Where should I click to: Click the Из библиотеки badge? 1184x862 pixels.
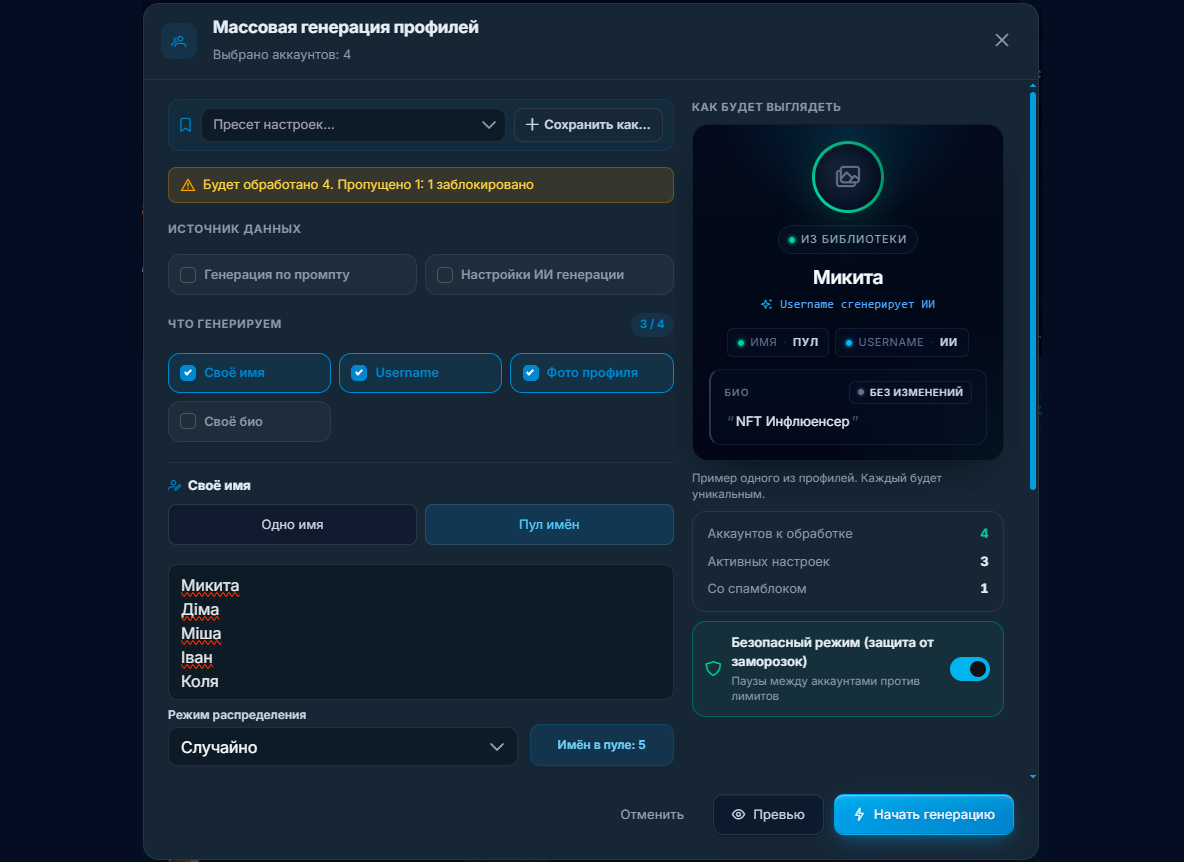(x=847, y=239)
